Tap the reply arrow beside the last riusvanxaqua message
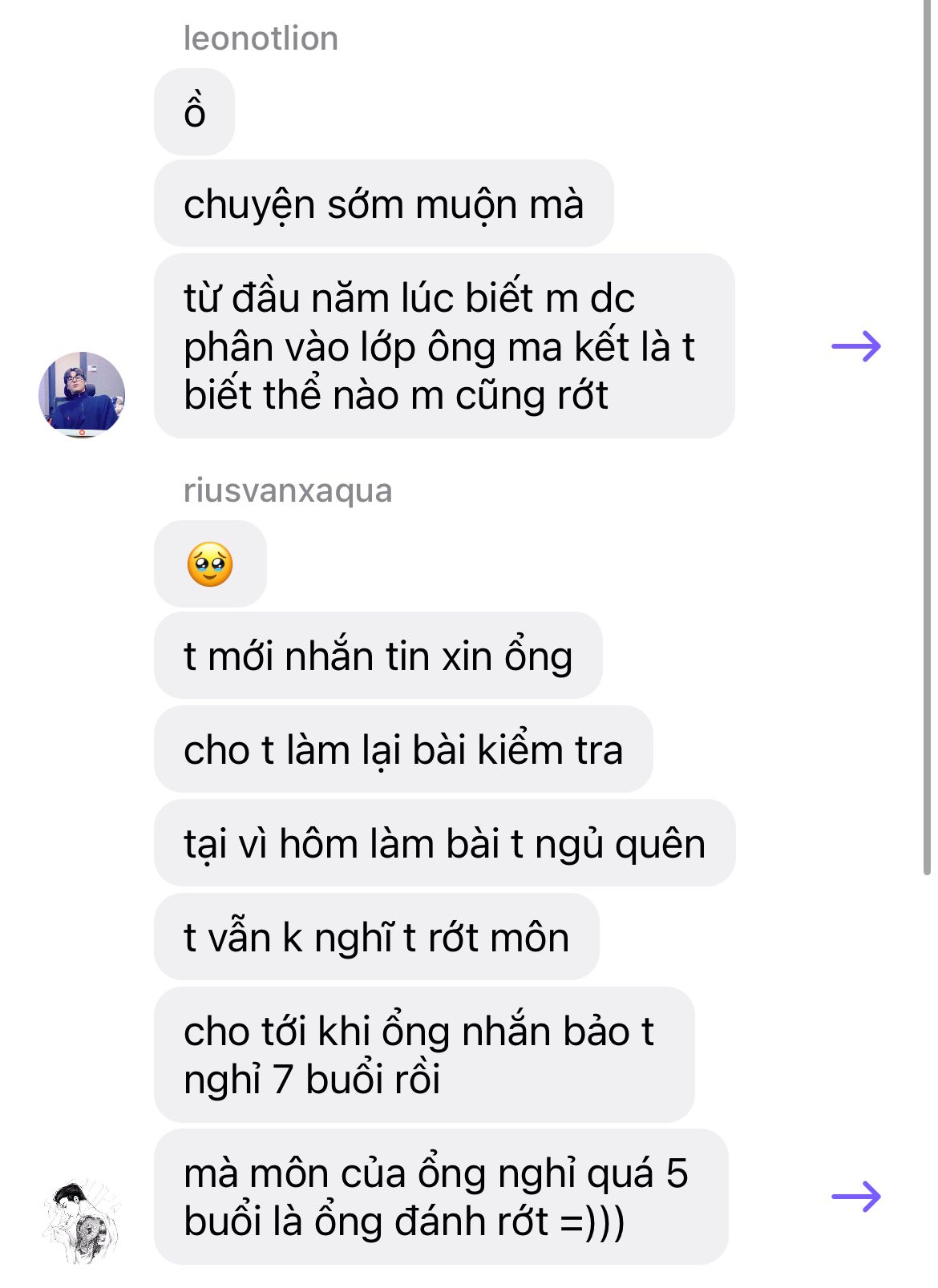Image resolution: width=938 pixels, height=1288 pixels. tap(856, 1197)
